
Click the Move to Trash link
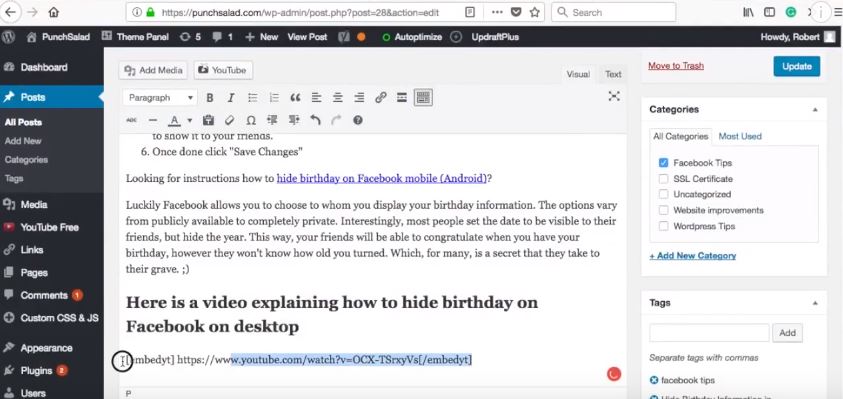(x=676, y=66)
